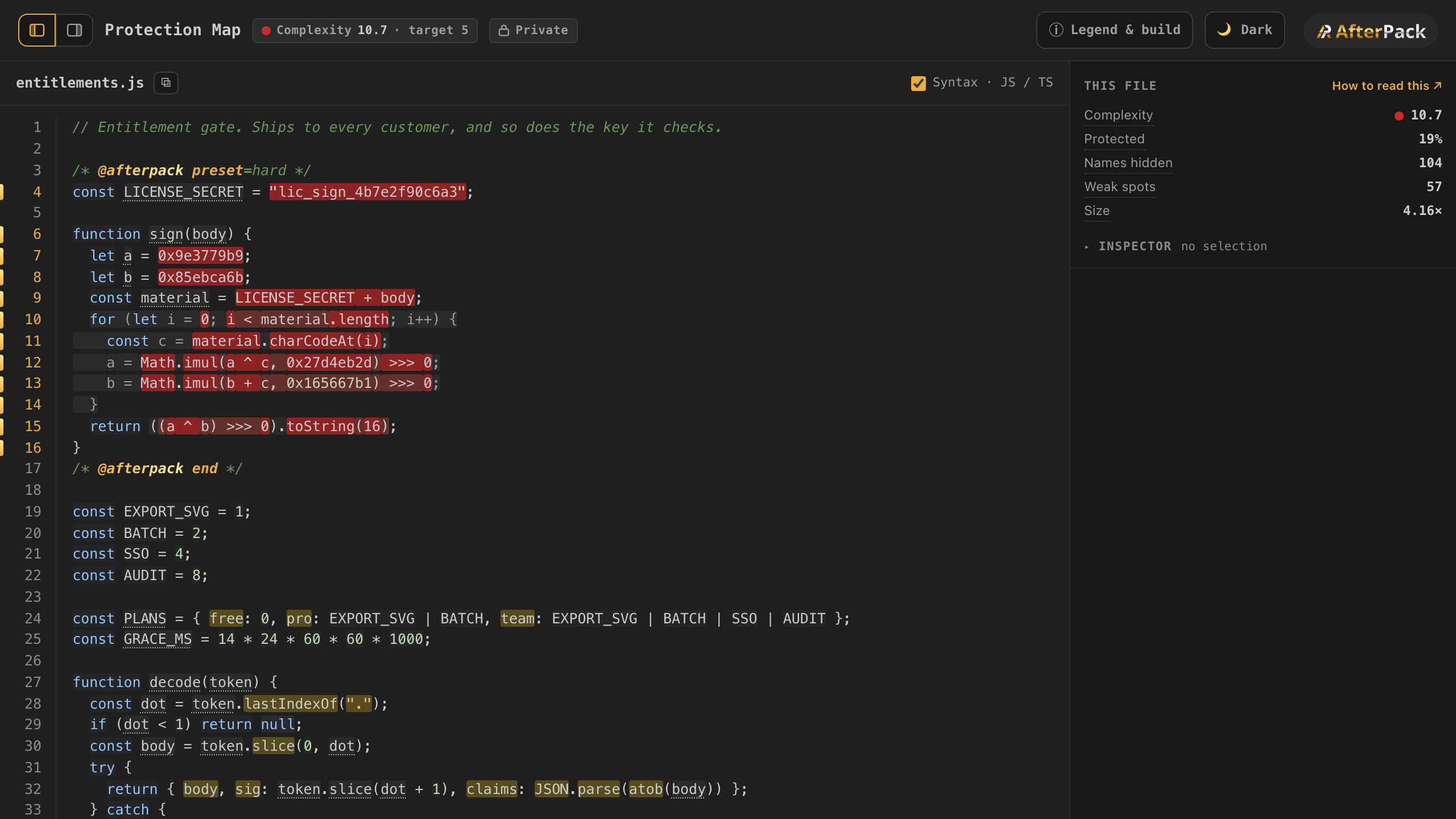Click the lock icon on Private badge
The height and width of the screenshot is (819, 1456).
(503, 31)
